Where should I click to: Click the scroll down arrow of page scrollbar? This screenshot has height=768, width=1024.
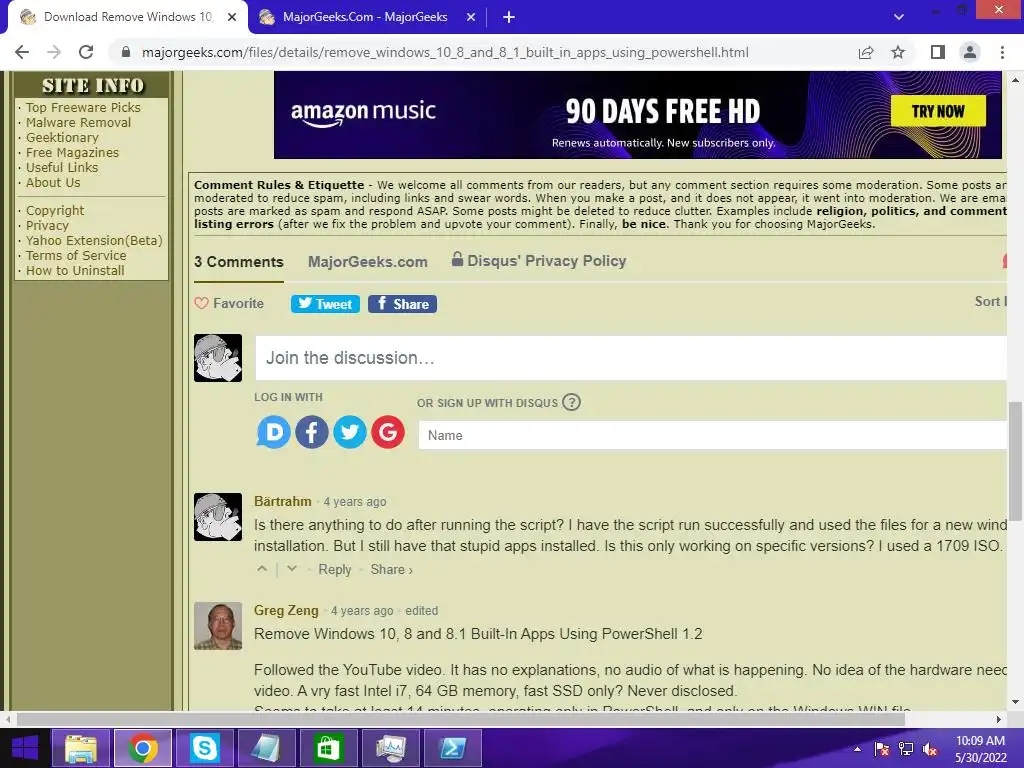[1015, 703]
